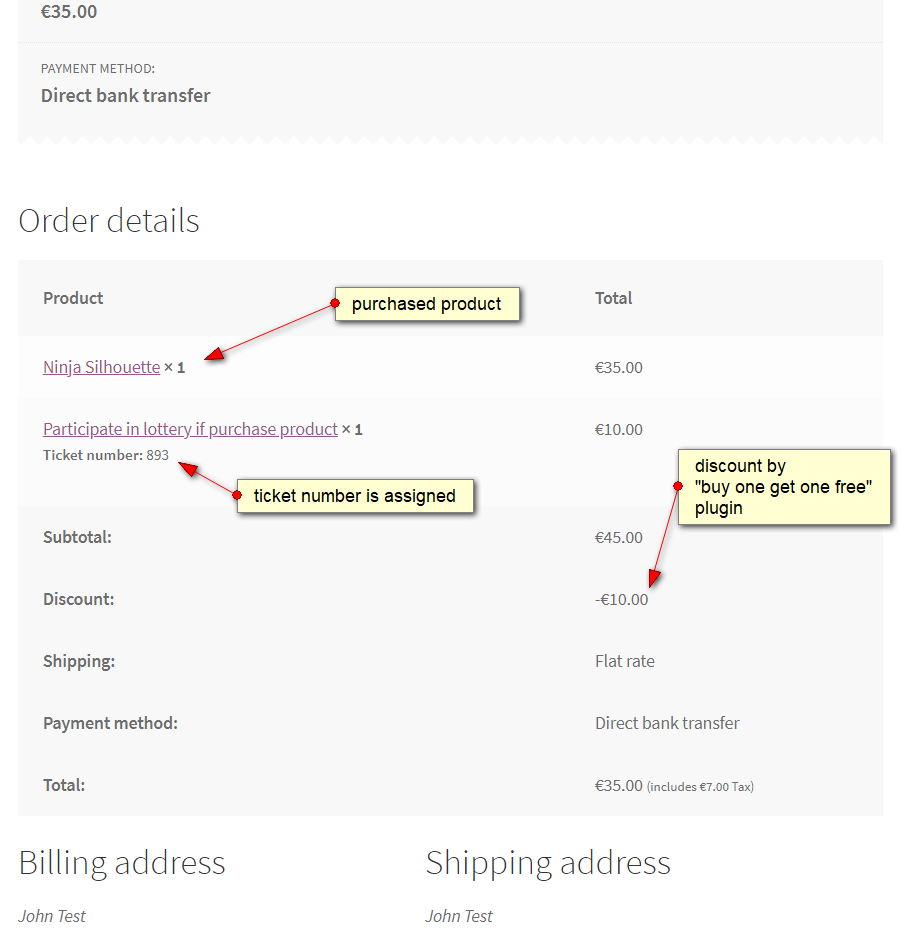Click the Total column header

[x=614, y=298]
